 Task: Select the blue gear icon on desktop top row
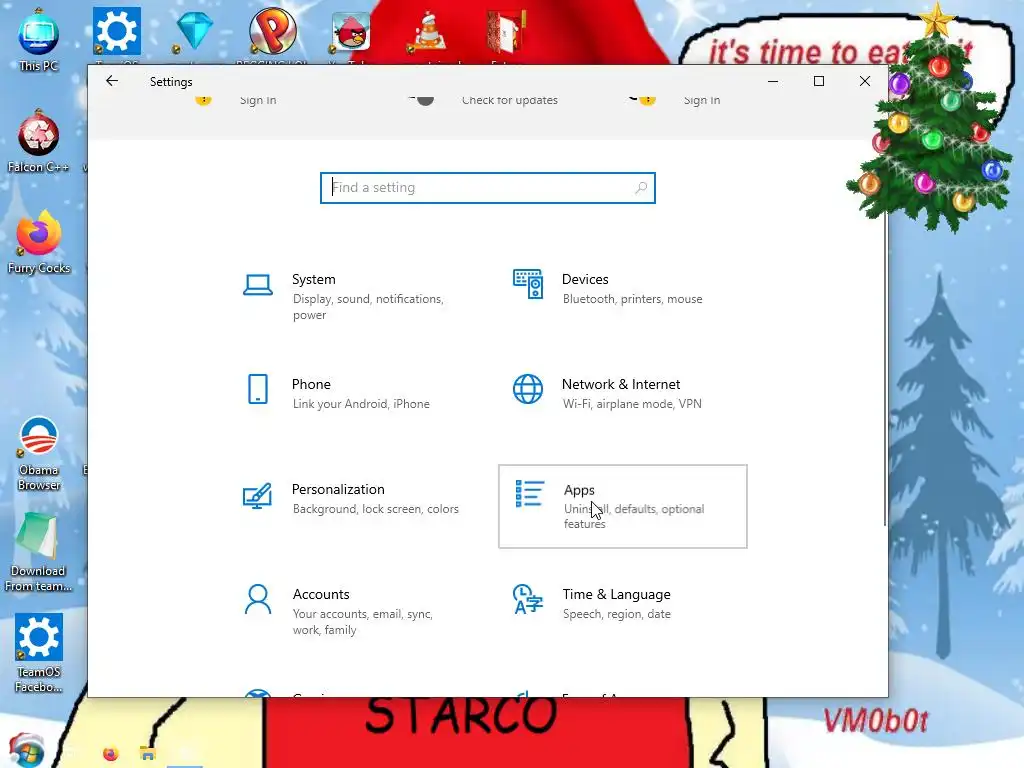(117, 31)
